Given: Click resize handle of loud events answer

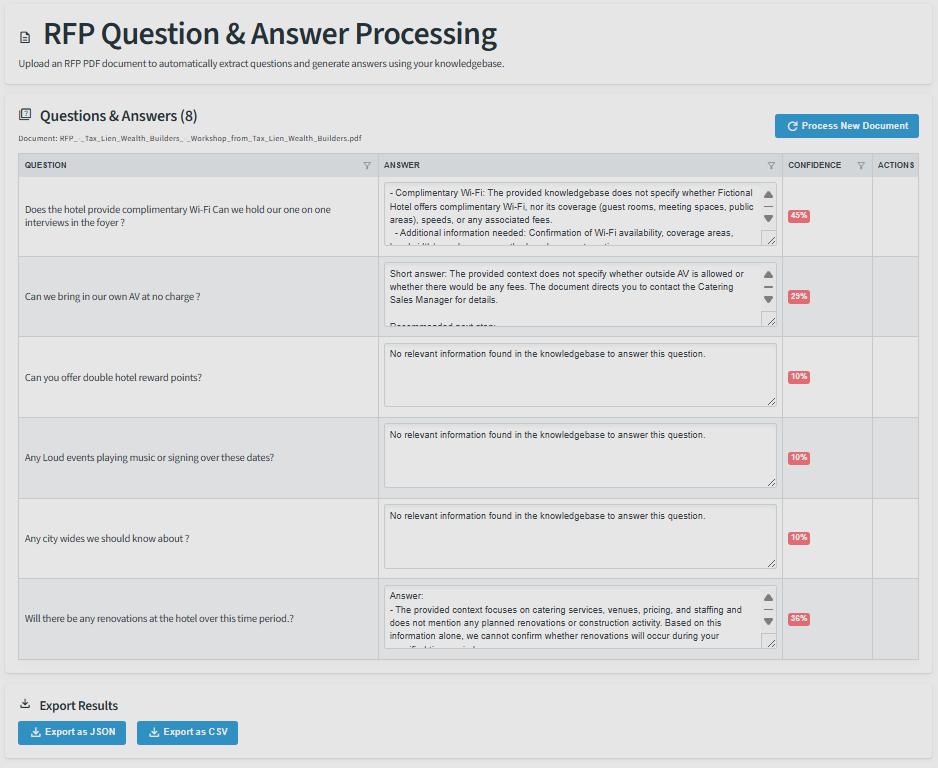Looking at the screenshot, I should tap(771, 482).
